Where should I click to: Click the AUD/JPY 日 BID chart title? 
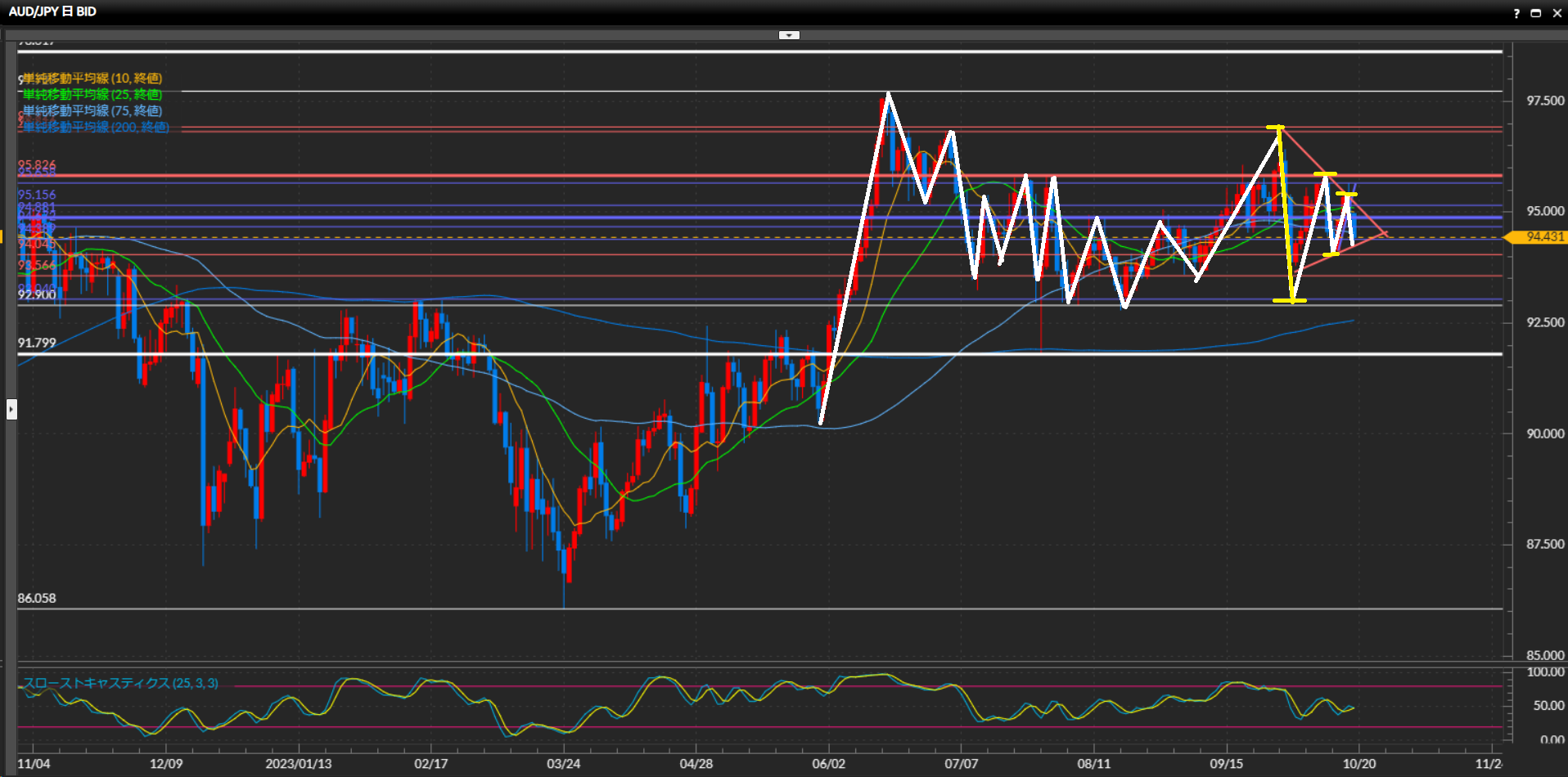point(52,11)
